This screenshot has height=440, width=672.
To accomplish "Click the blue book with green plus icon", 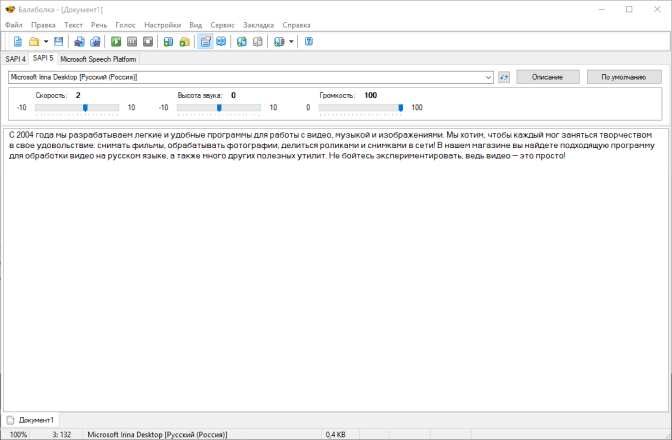I will click(x=242, y=42).
